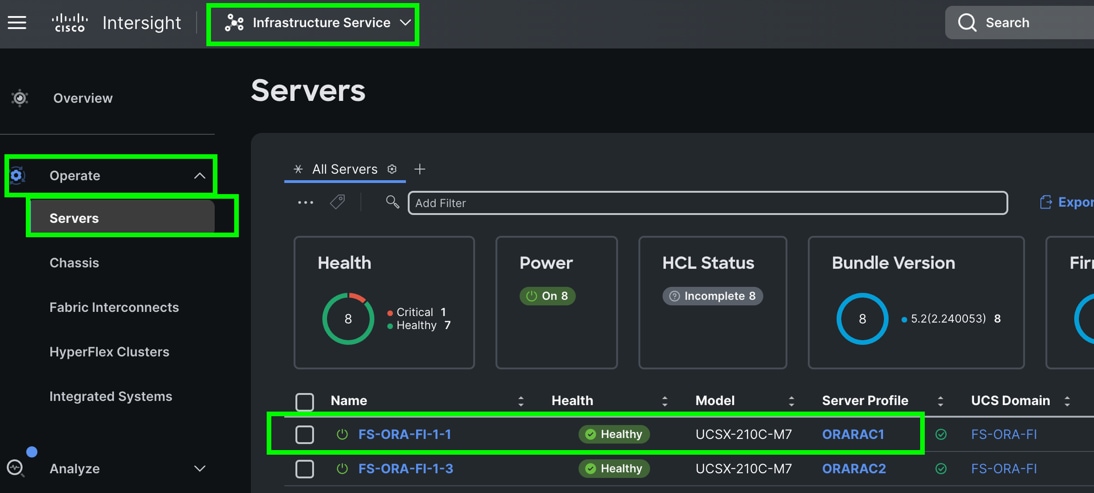Click the Bundle Version ring chart

tap(862, 319)
